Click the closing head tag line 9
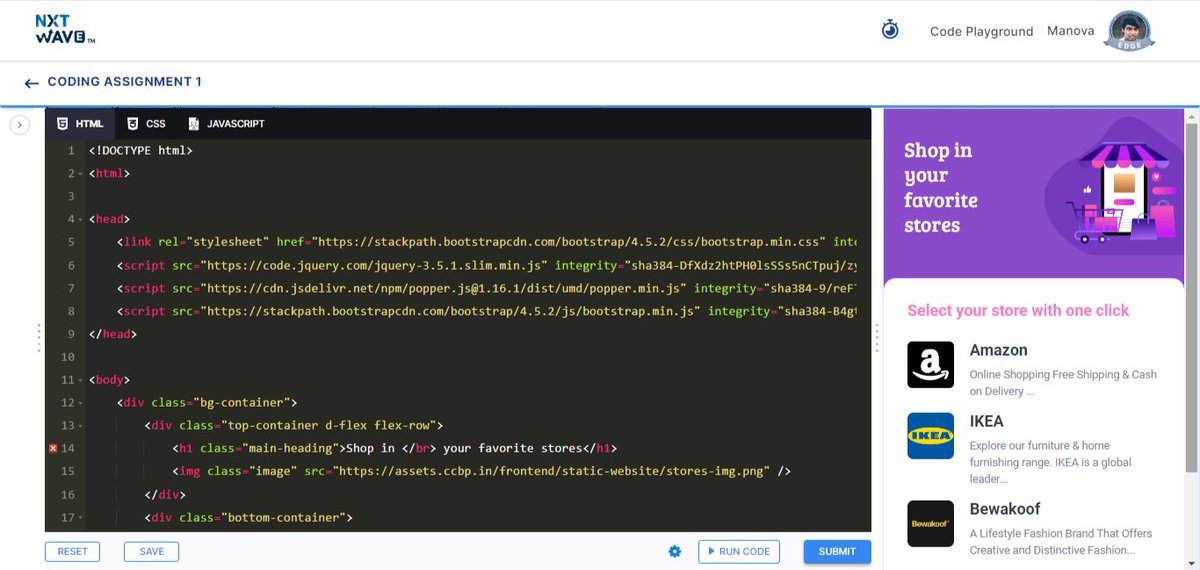Screen dimensions: 1200x570 (112, 334)
